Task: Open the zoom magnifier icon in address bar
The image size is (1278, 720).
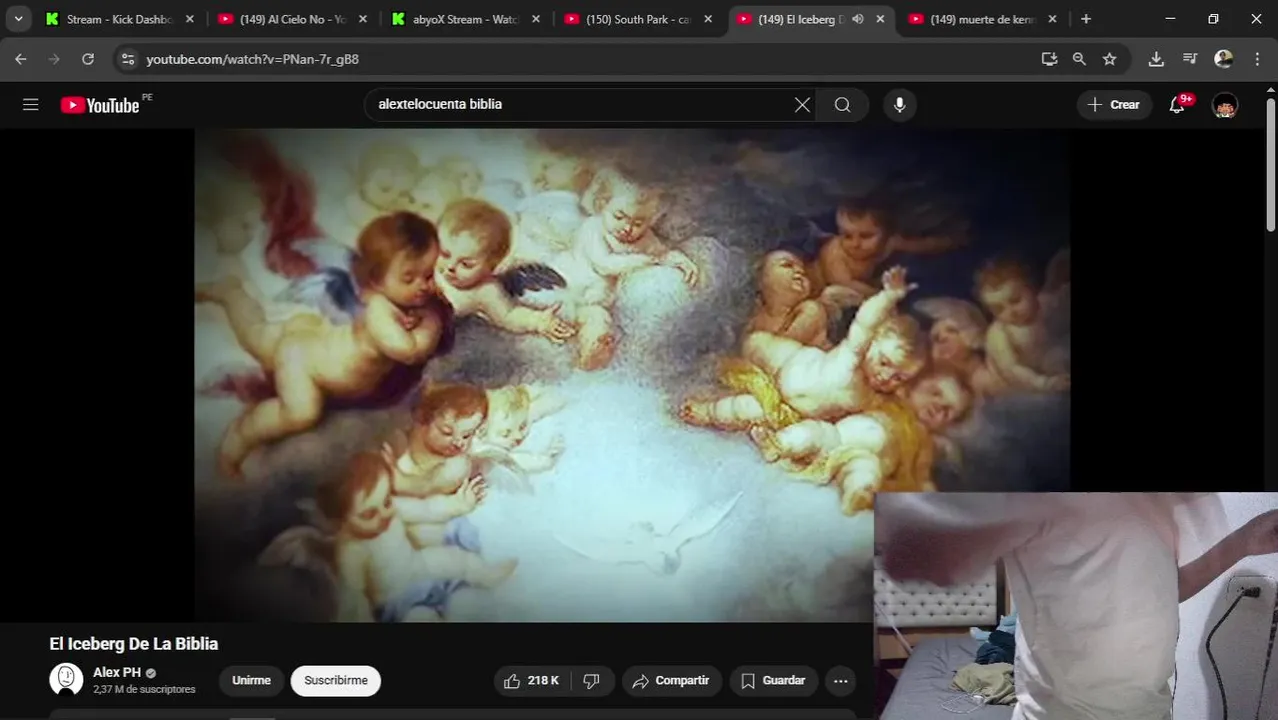Action: [x=1079, y=59]
